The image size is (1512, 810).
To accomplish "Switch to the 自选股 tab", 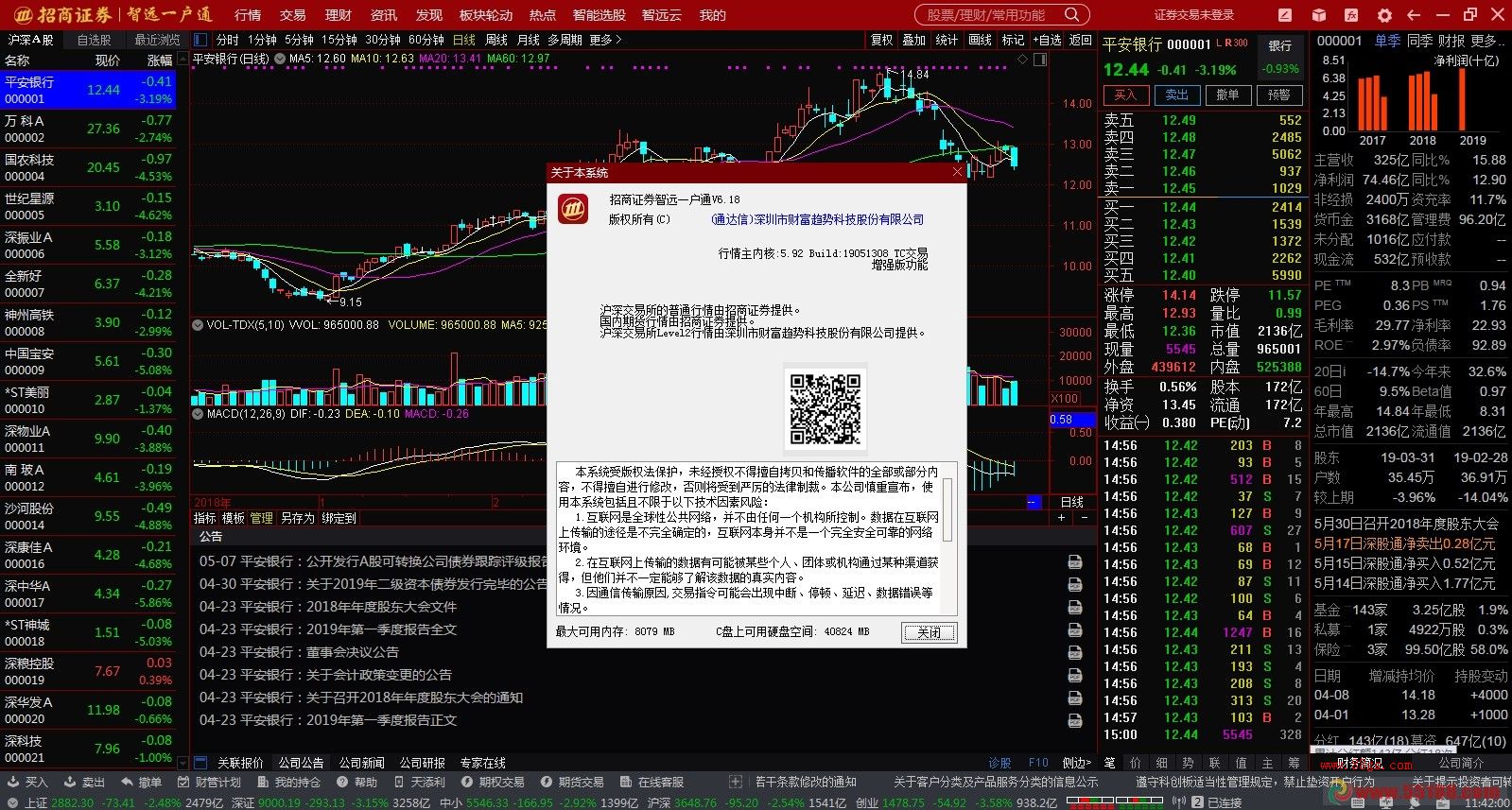I will pos(95,40).
